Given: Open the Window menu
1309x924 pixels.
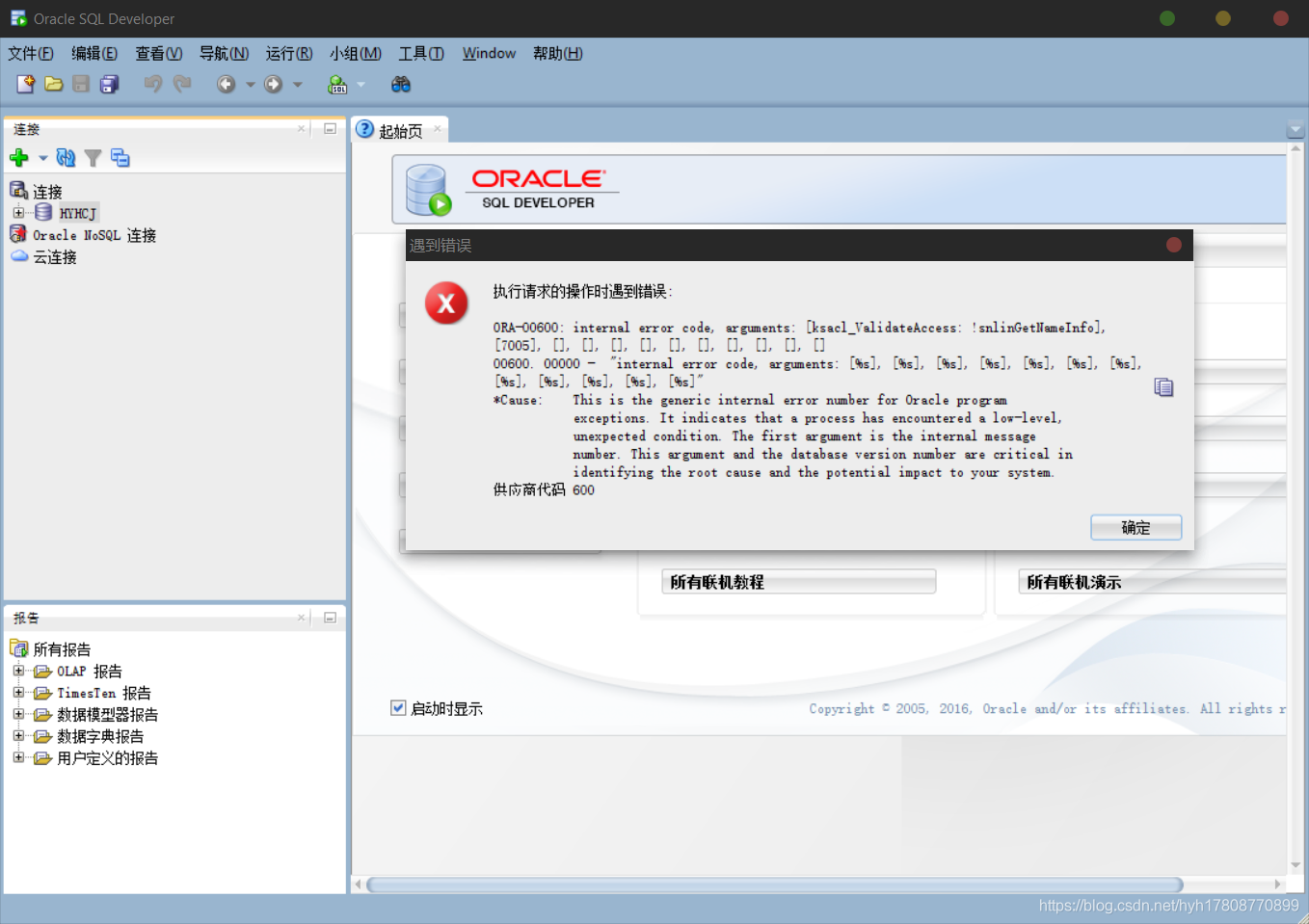Looking at the screenshot, I should tap(489, 53).
